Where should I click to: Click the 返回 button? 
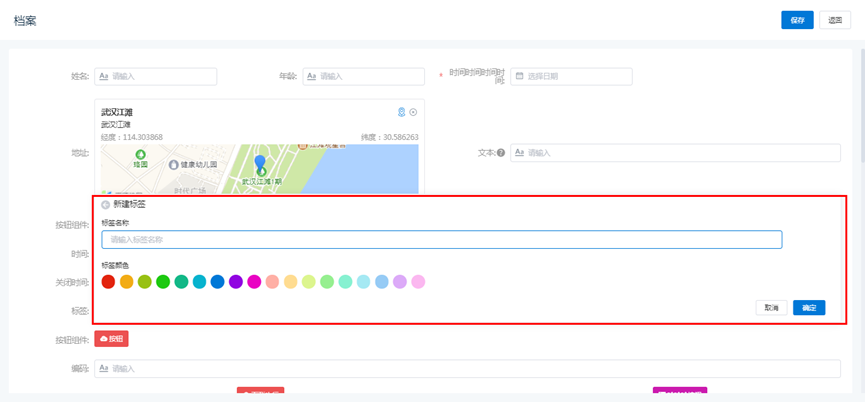[835, 20]
